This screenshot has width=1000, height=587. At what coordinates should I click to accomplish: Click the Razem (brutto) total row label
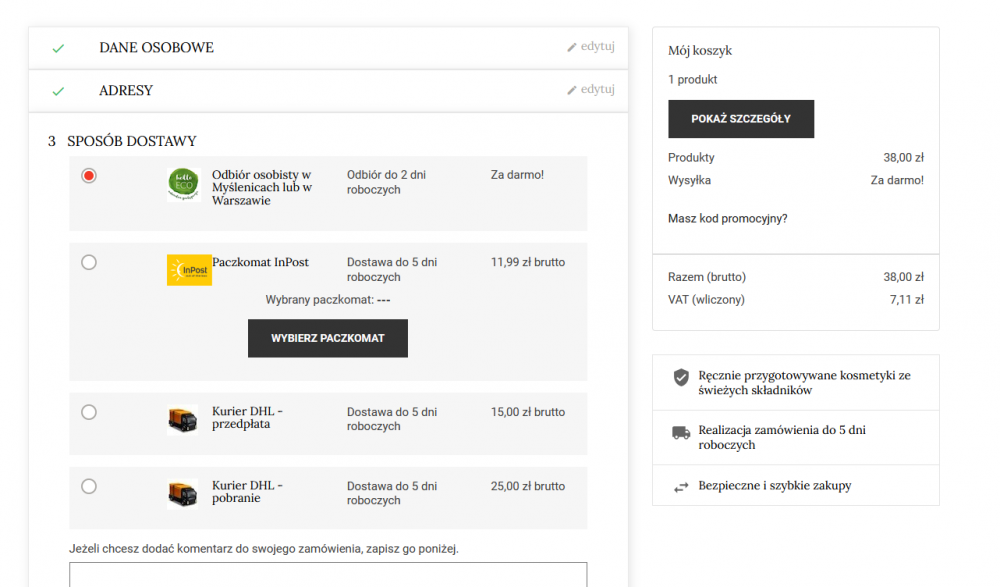click(x=707, y=277)
